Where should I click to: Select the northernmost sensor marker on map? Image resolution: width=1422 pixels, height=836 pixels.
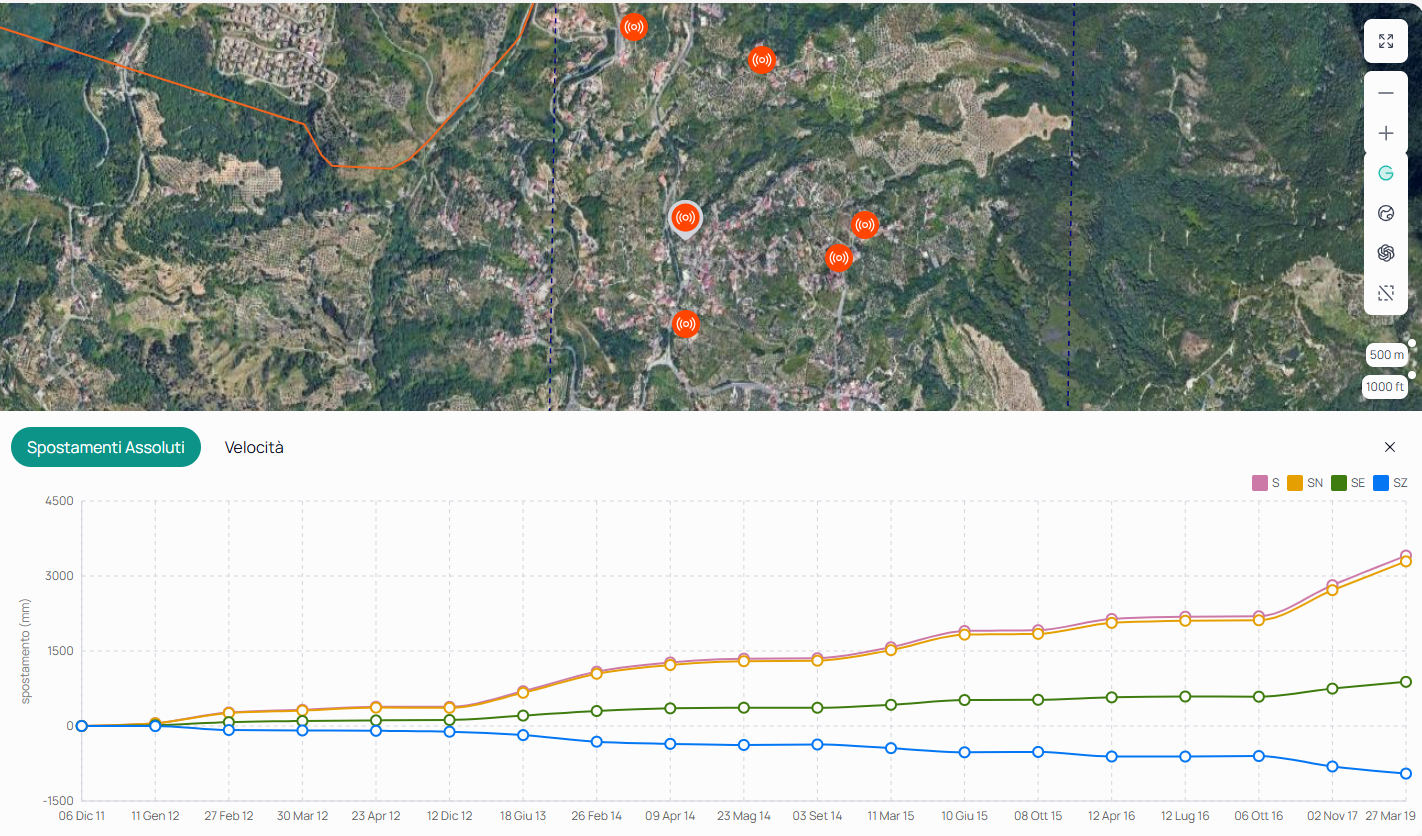coord(633,27)
